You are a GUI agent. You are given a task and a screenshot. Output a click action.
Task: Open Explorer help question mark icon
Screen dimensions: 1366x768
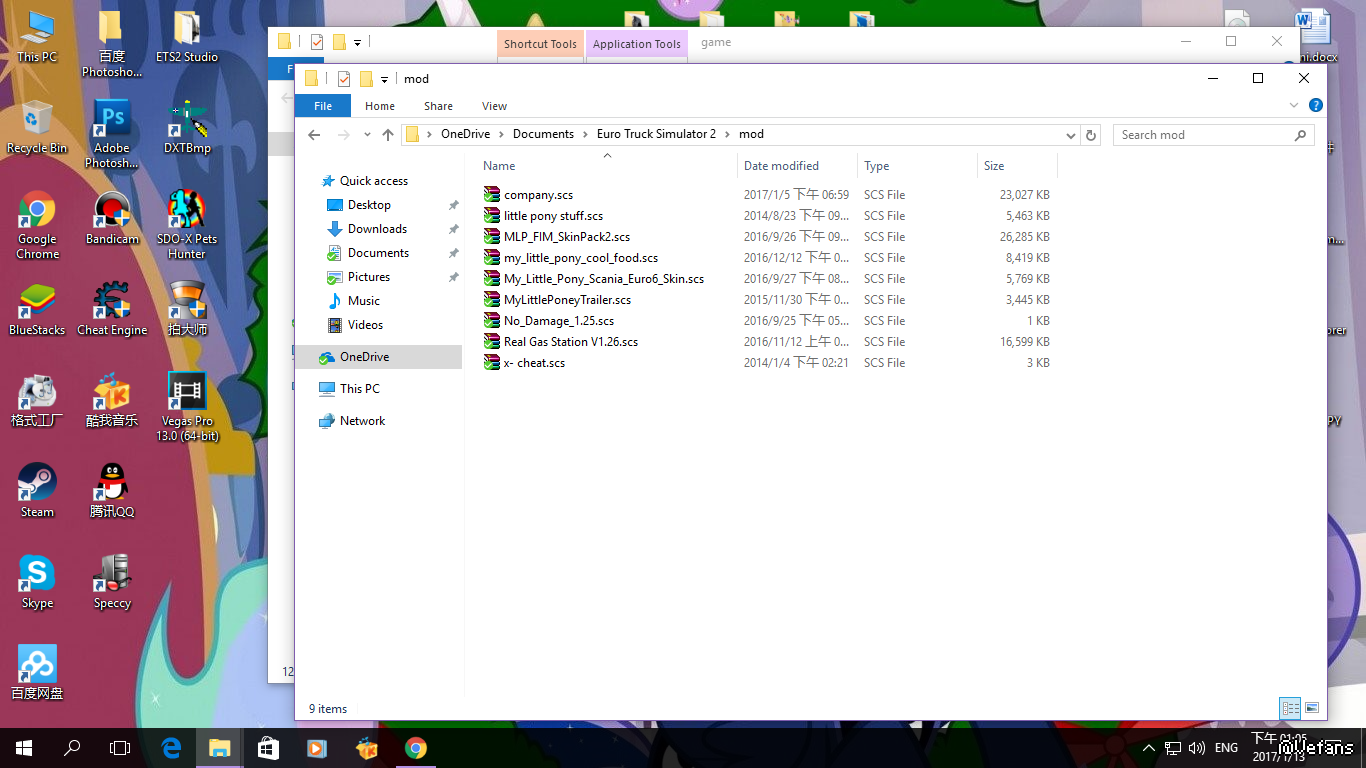pos(1316,105)
